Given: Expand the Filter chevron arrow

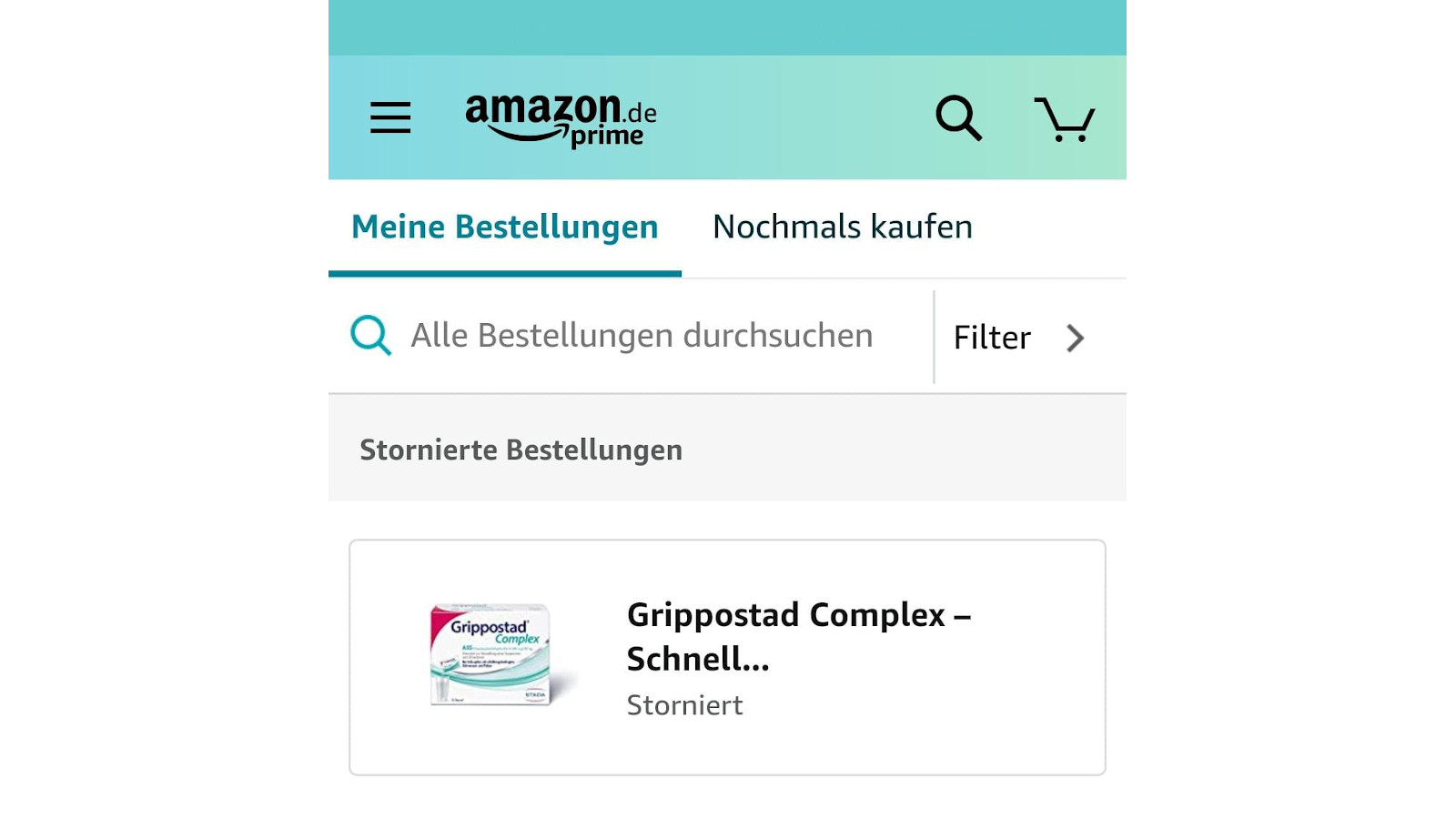Looking at the screenshot, I should point(1076,339).
